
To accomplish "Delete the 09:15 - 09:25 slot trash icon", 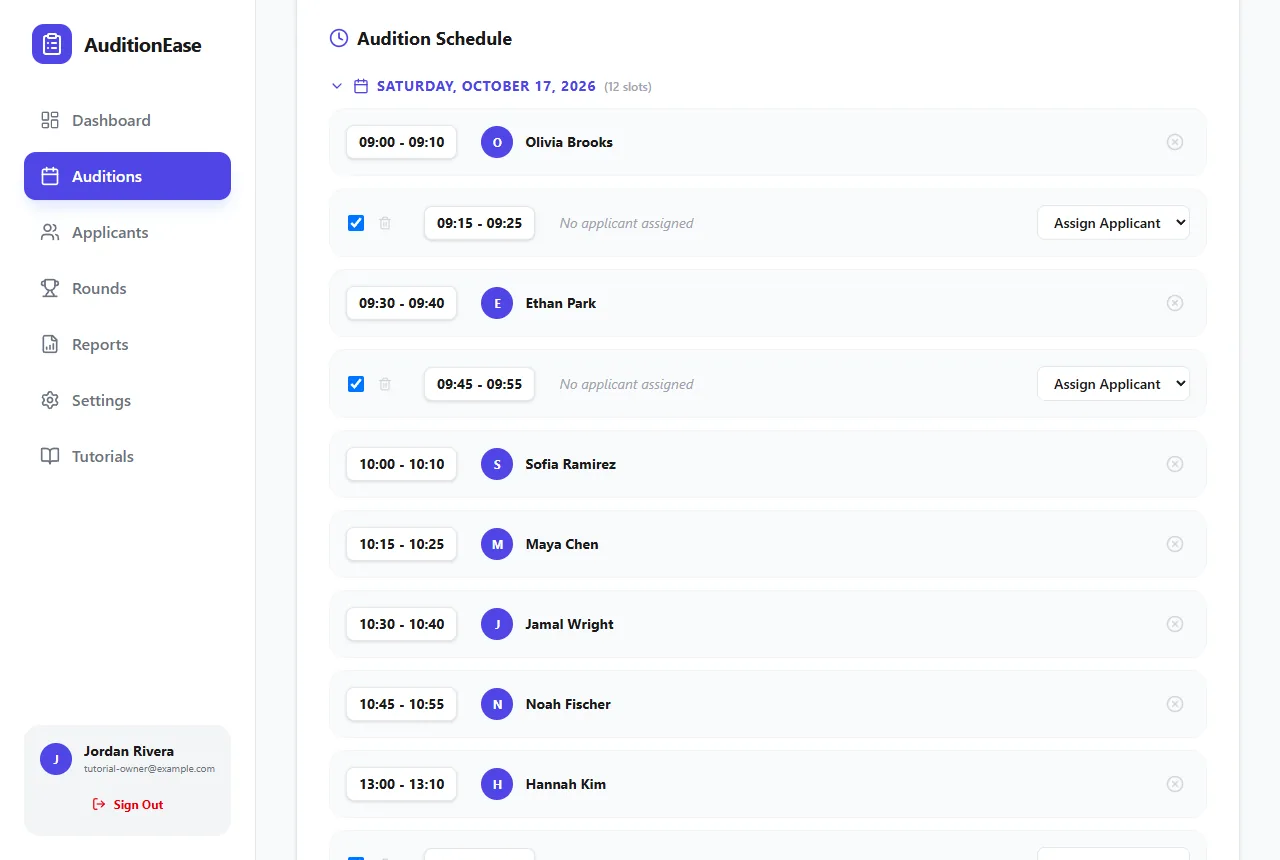I will tap(385, 223).
